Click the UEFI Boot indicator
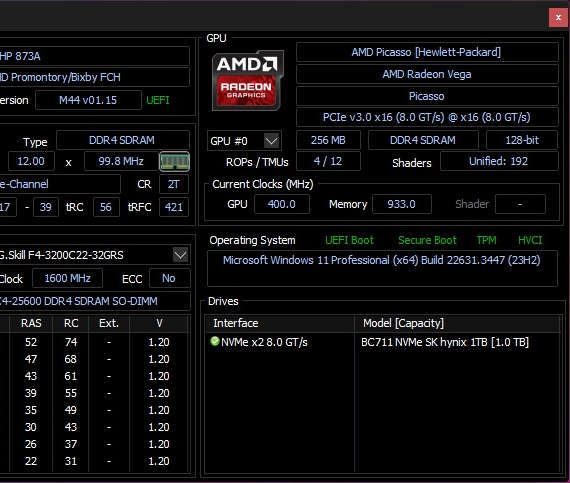The height and width of the screenshot is (483, 570). (x=349, y=240)
